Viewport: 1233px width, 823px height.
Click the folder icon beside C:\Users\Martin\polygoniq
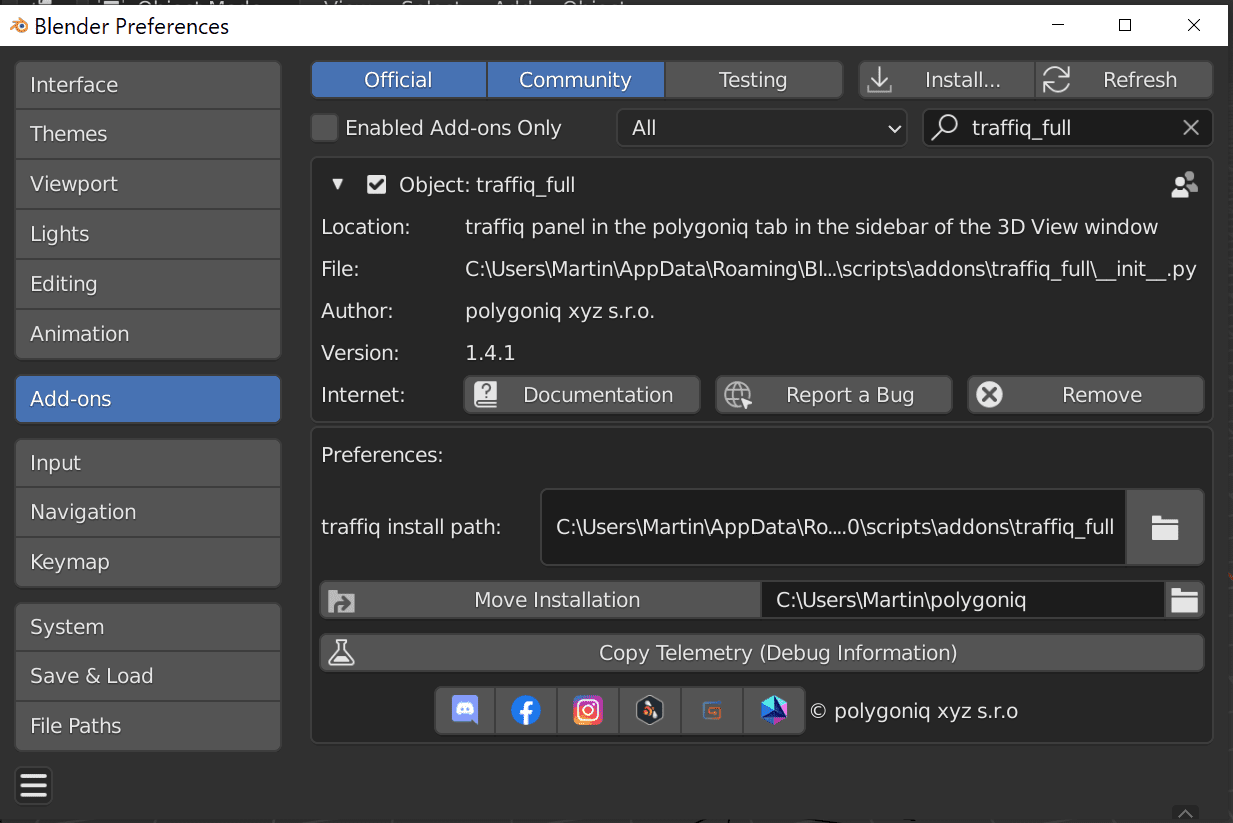pyautogui.click(x=1185, y=600)
